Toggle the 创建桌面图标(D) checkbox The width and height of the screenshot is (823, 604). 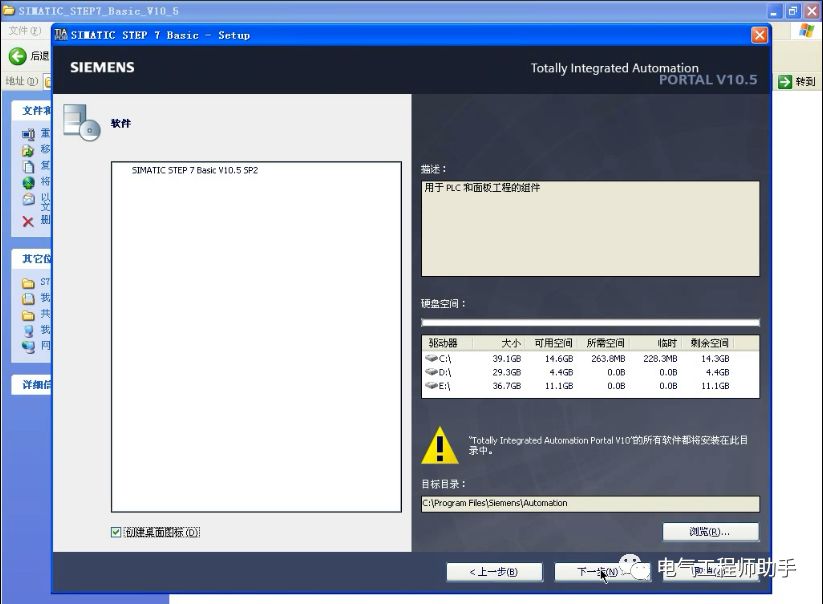coord(116,532)
